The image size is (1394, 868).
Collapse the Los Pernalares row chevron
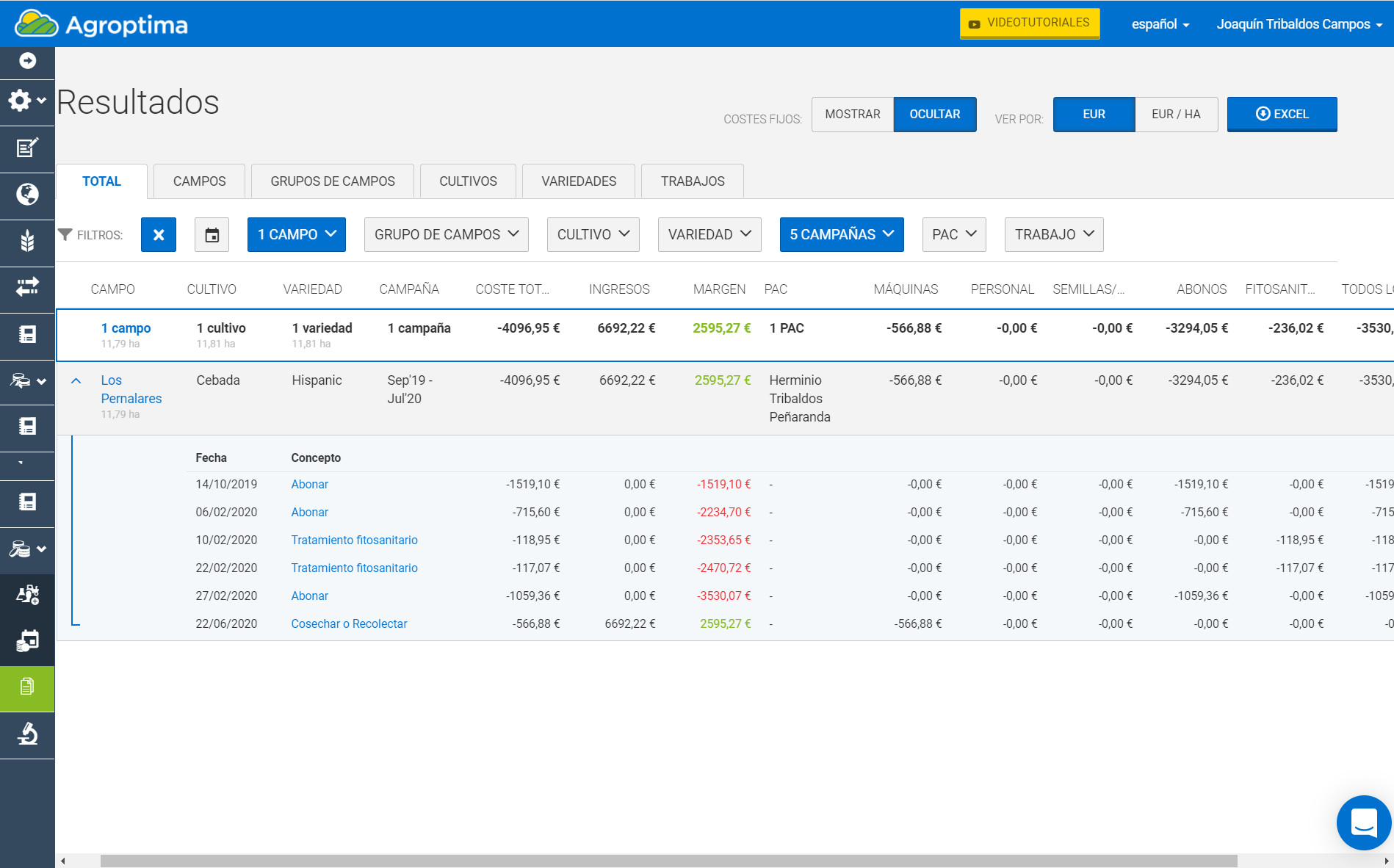point(76,381)
